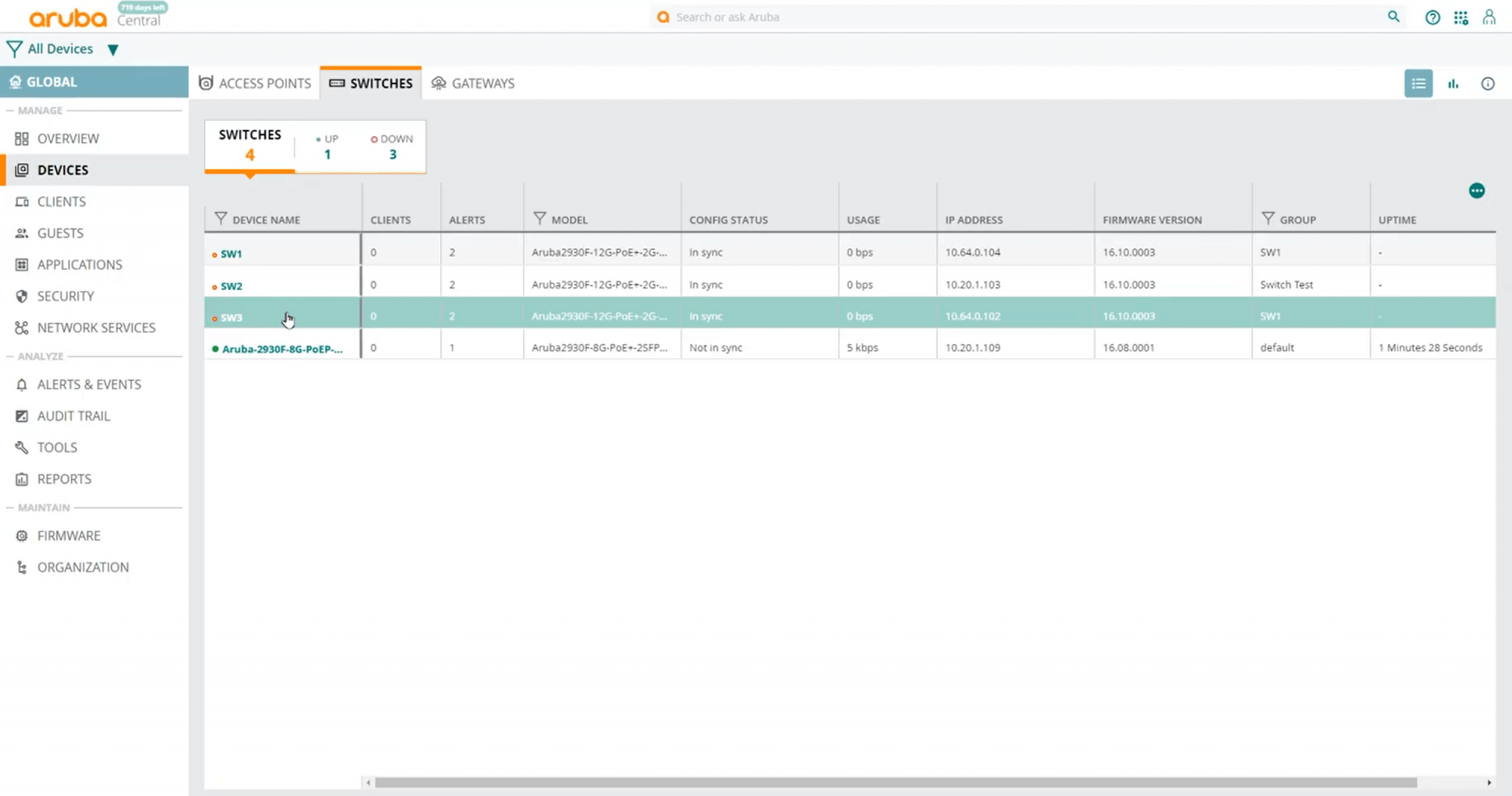Image resolution: width=1512 pixels, height=796 pixels.
Task: Click the Overview dashboard icon
Action: 21,139
